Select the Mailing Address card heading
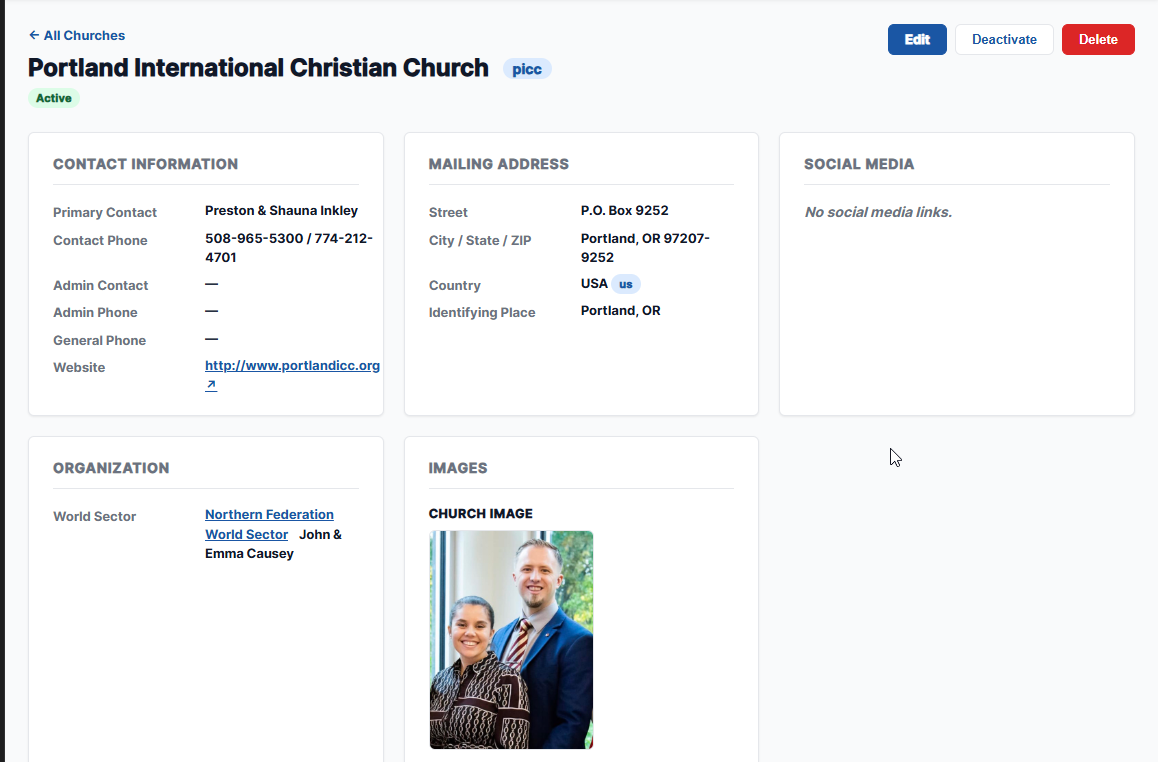The image size is (1158, 762). point(498,164)
